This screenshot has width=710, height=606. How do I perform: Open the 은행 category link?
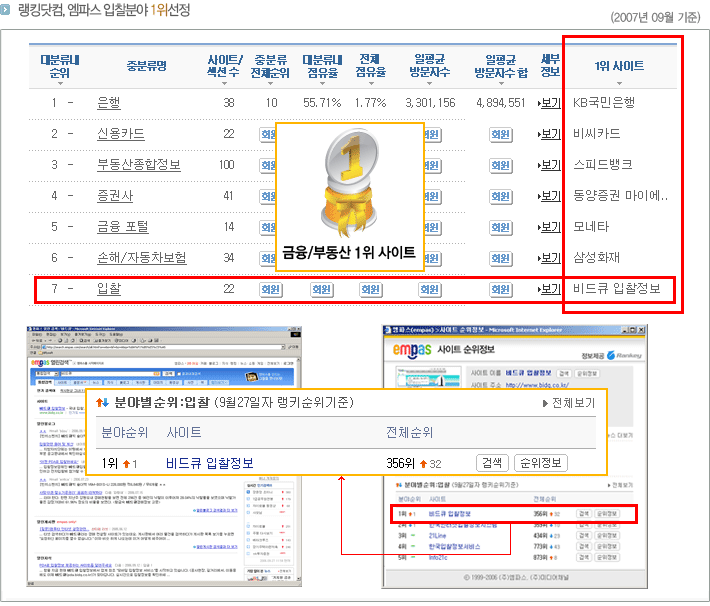point(109,103)
